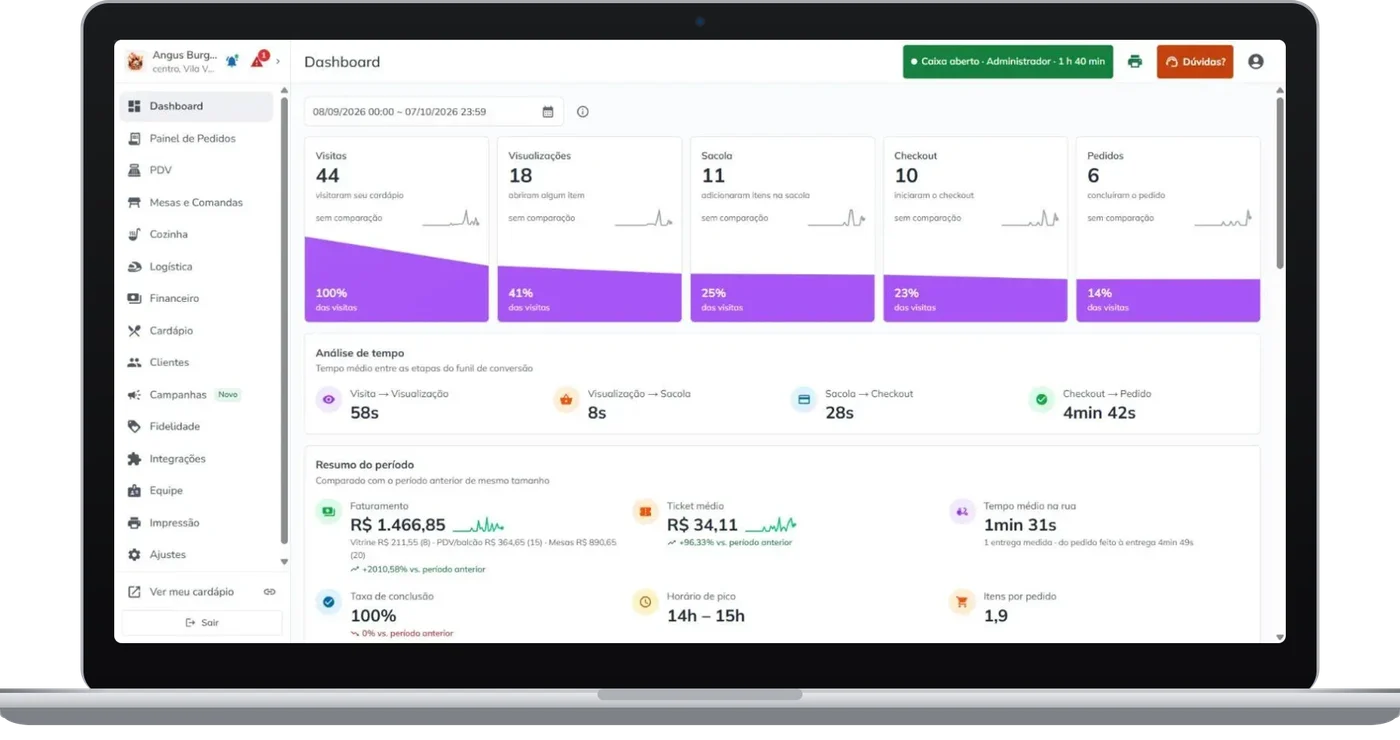
Task: Click the Ajustes gear icon
Action: pos(134,555)
